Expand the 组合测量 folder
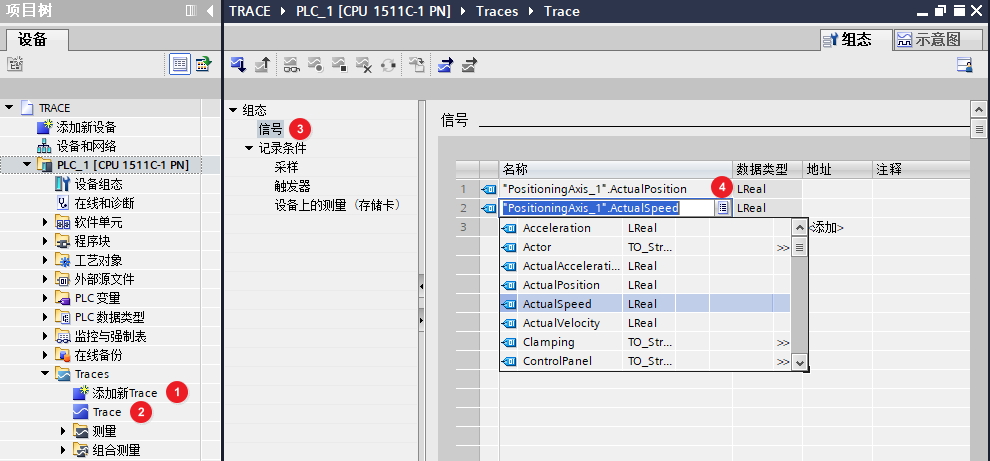 pyautogui.click(x=63, y=450)
